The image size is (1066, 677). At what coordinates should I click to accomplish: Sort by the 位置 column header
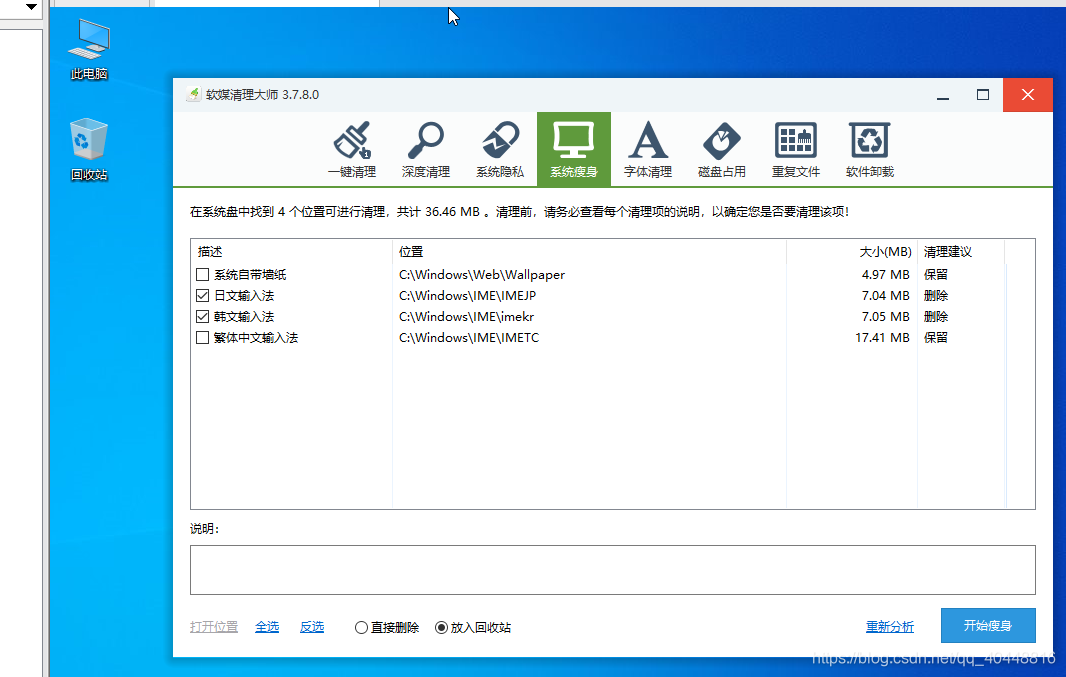pos(589,251)
